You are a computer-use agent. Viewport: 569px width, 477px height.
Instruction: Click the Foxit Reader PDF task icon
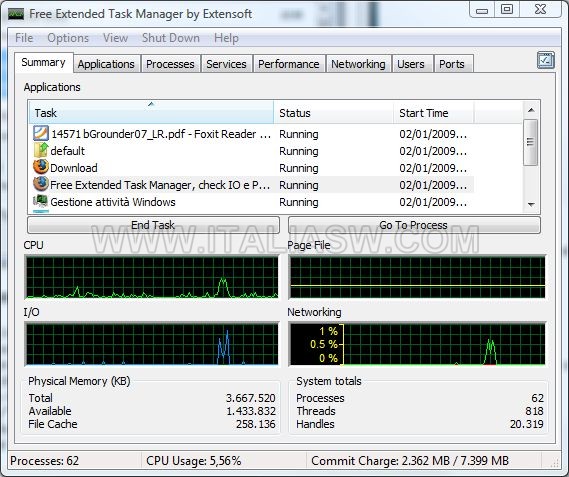pyautogui.click(x=41, y=133)
